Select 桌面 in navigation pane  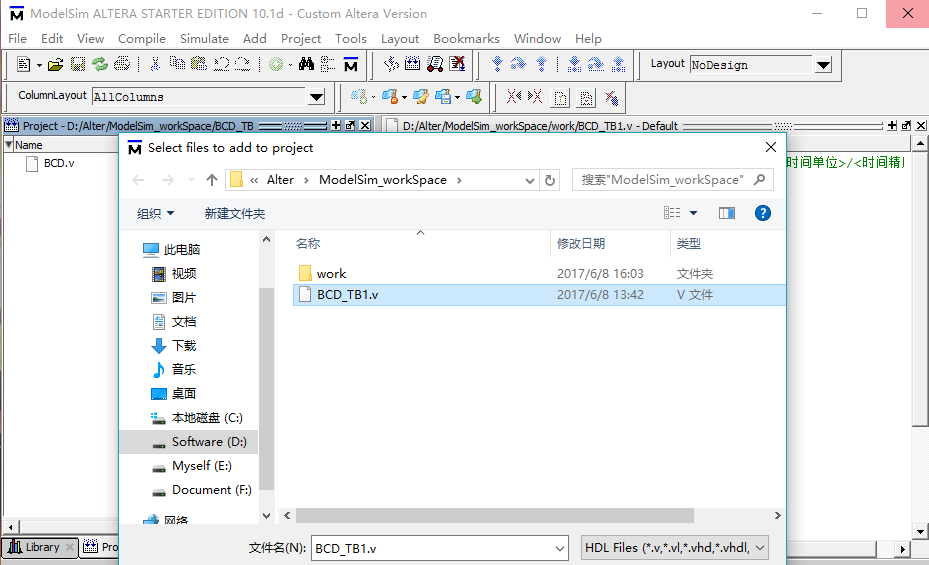[184, 393]
